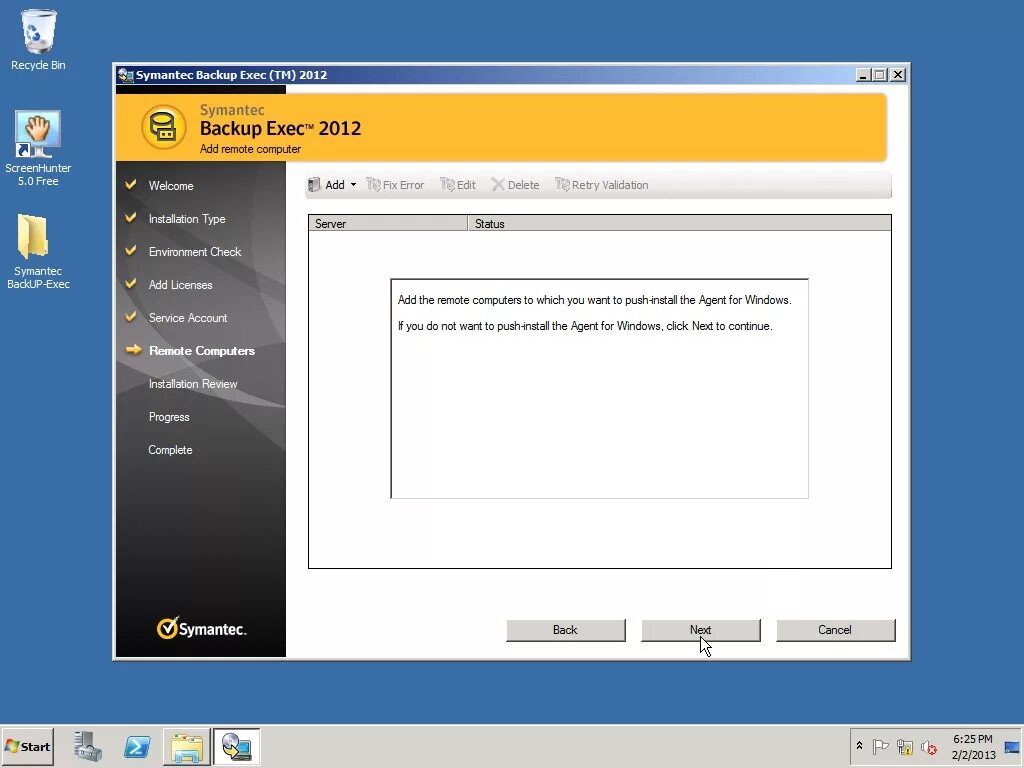Click the network tray icon

[904, 746]
